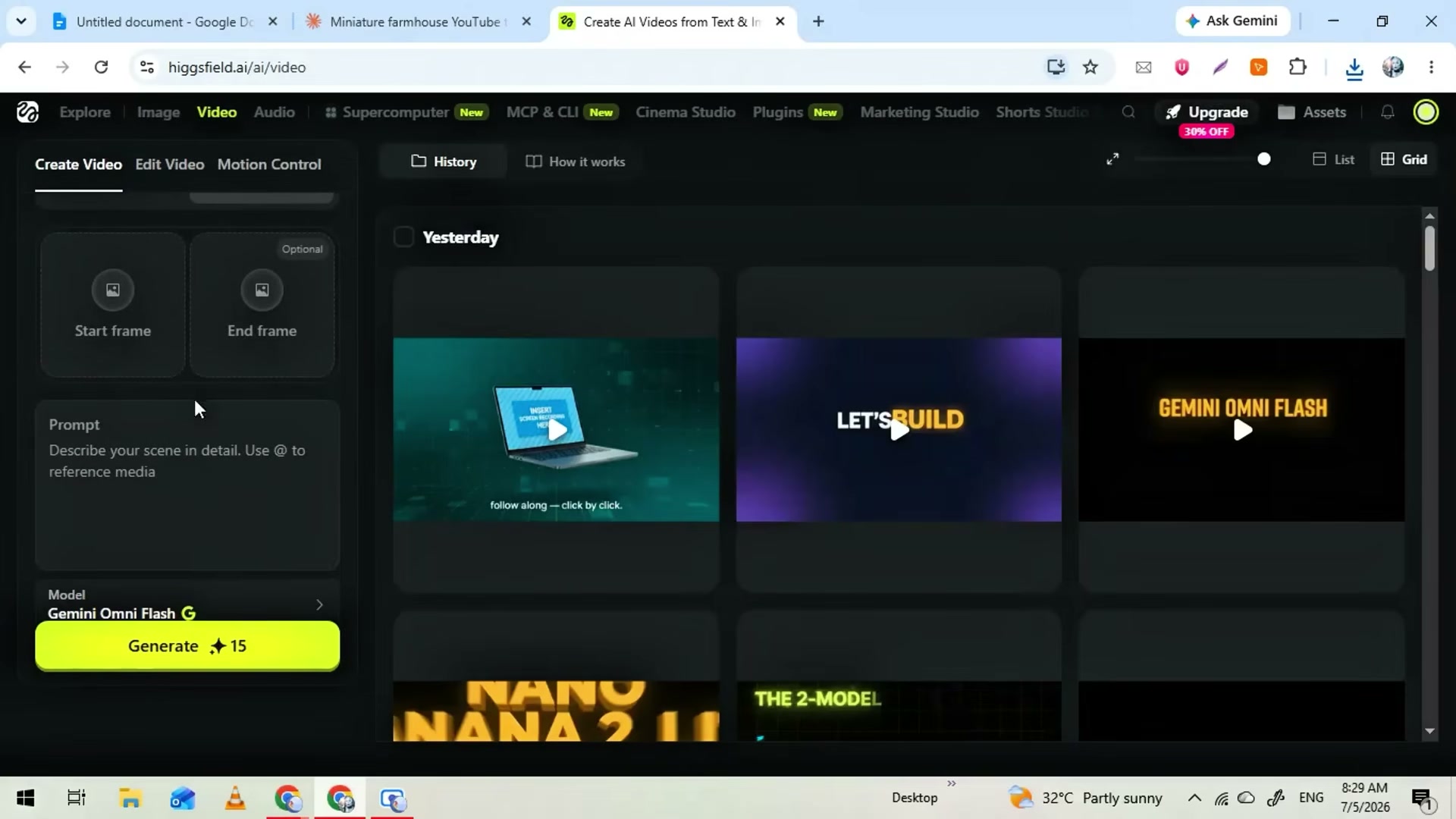Launch VLC media player from taskbar
Image resolution: width=1456 pixels, height=819 pixels.
(x=235, y=798)
